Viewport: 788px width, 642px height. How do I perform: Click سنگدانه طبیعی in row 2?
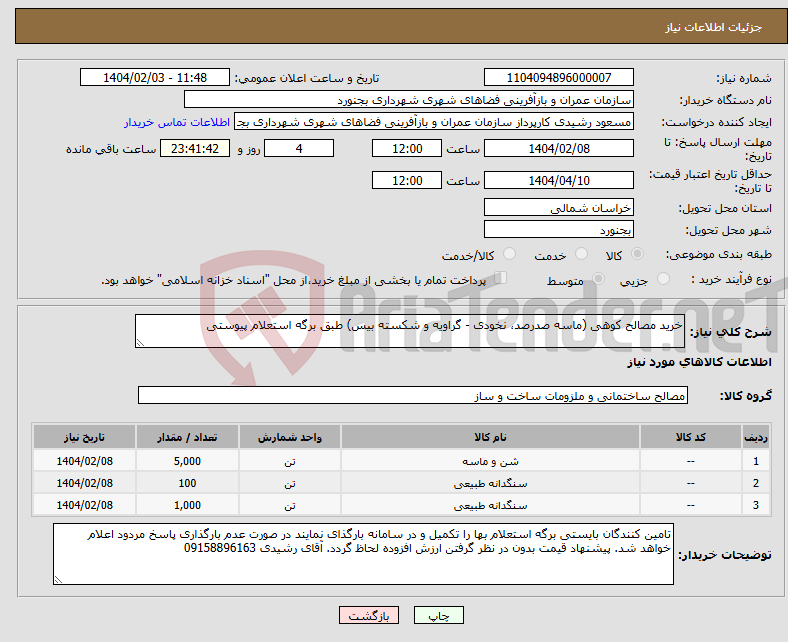[x=490, y=483]
